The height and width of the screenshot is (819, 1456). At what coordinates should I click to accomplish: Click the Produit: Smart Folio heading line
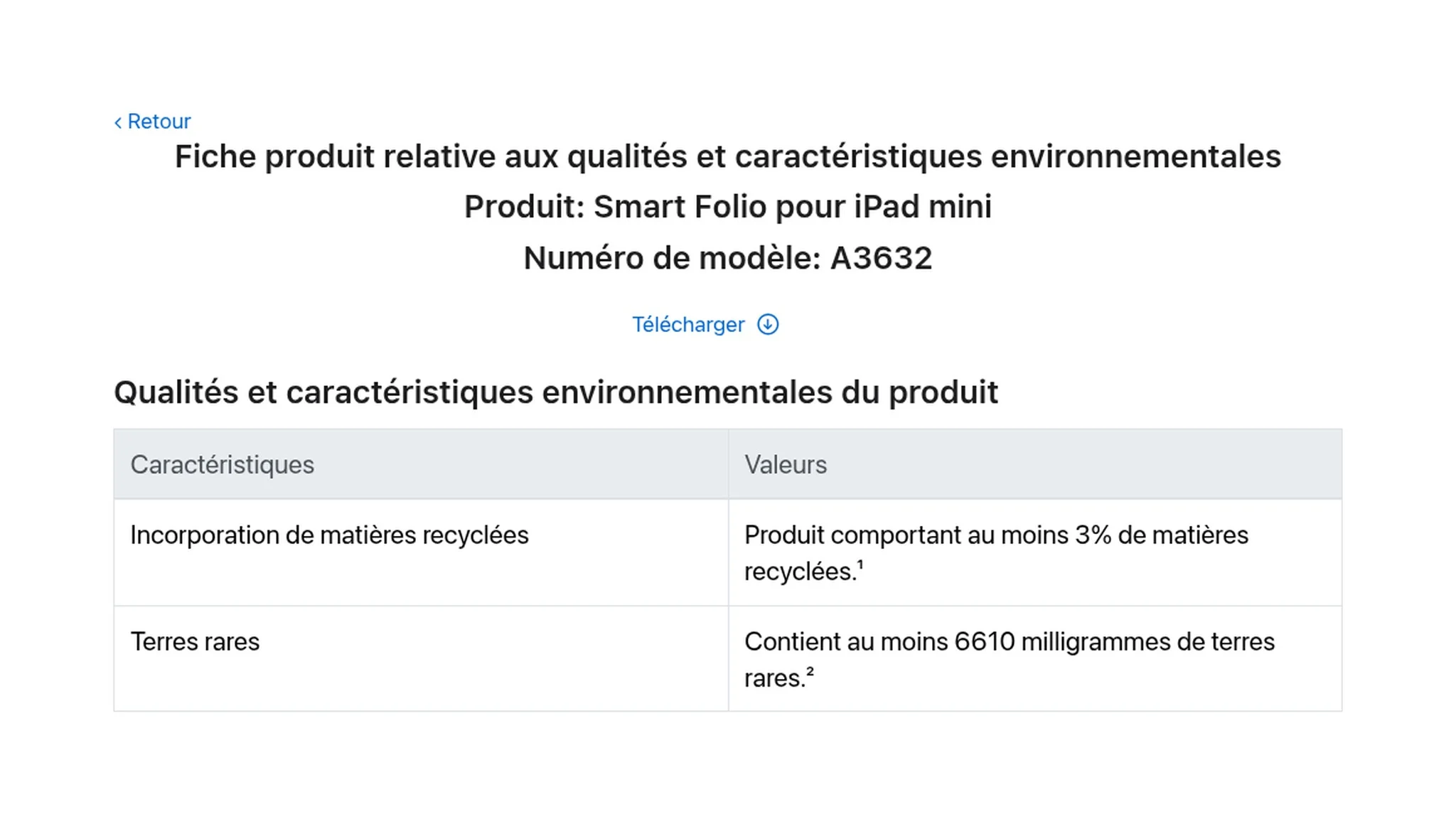[x=728, y=207]
